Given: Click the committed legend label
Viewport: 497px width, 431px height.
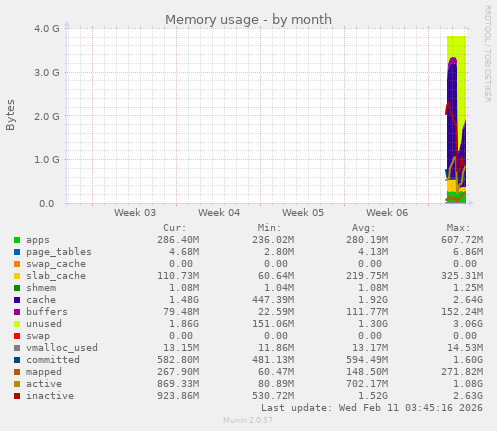Looking at the screenshot, I should pyautogui.click(x=53, y=360).
